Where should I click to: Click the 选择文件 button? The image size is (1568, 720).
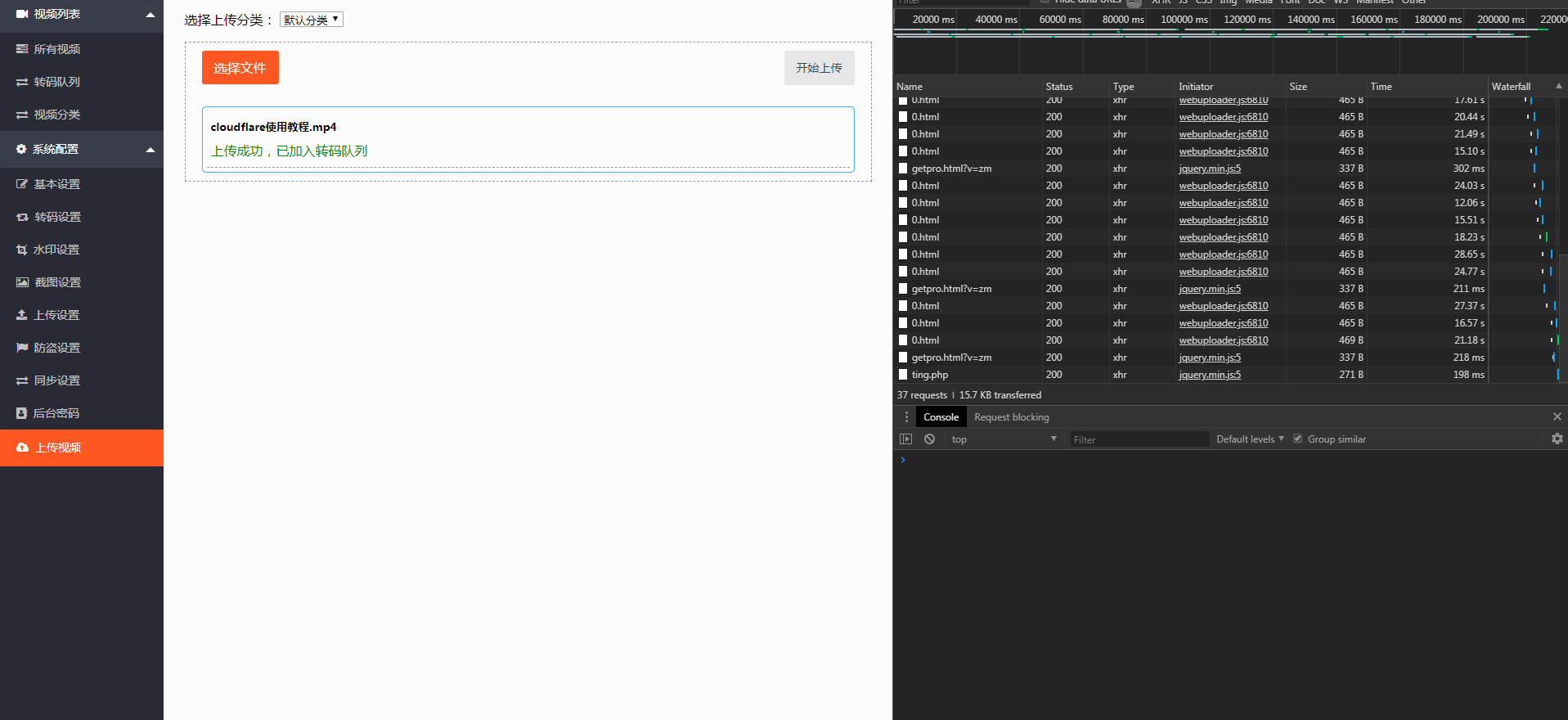point(240,68)
